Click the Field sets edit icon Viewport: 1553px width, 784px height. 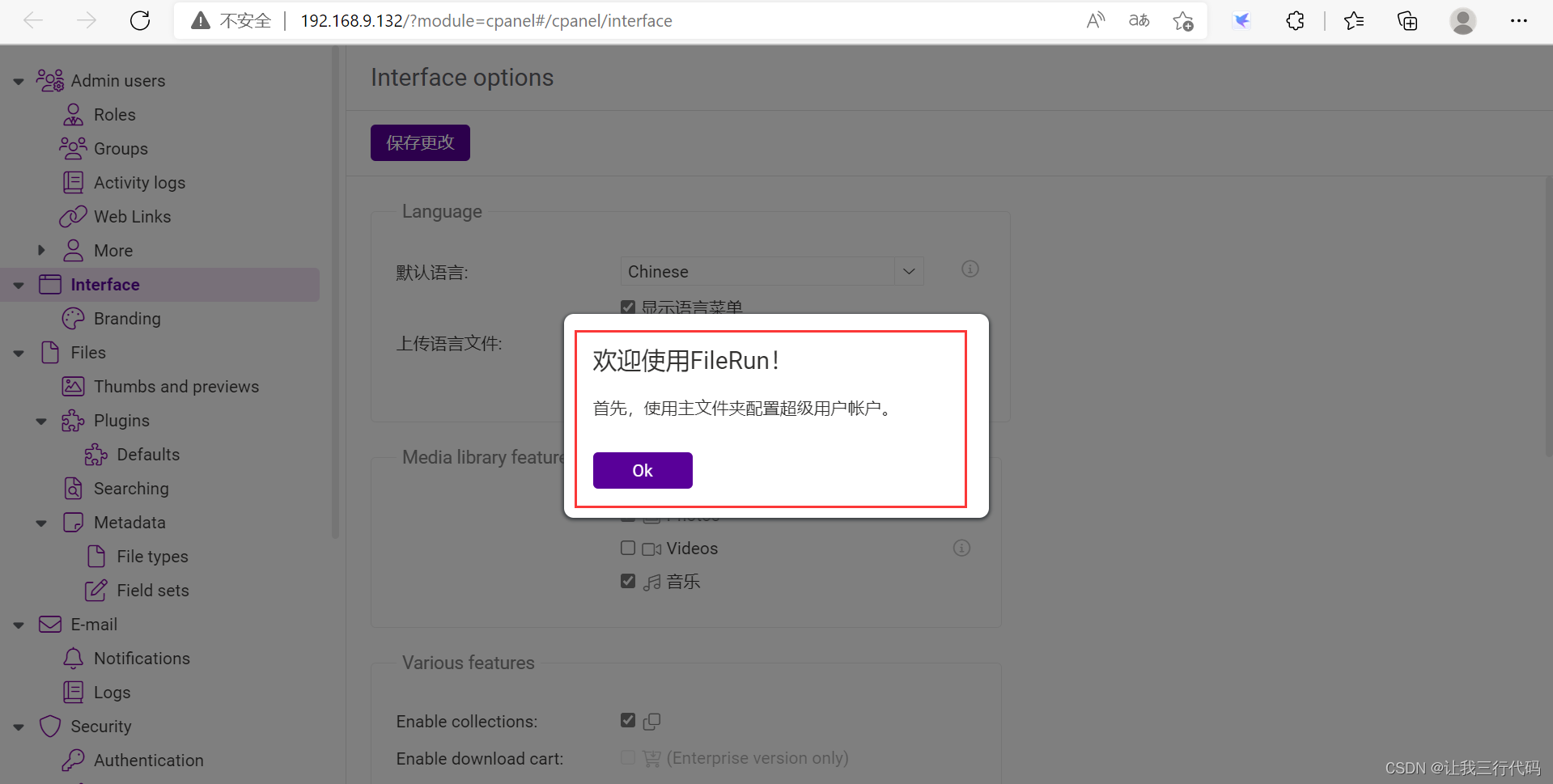click(95, 590)
